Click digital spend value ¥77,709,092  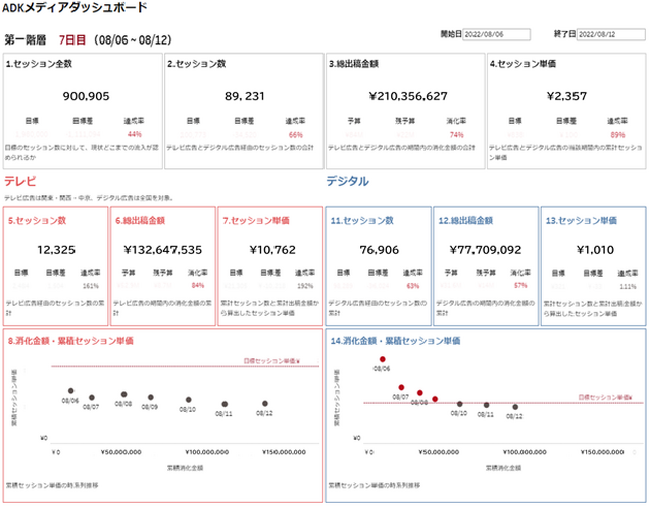click(x=485, y=250)
